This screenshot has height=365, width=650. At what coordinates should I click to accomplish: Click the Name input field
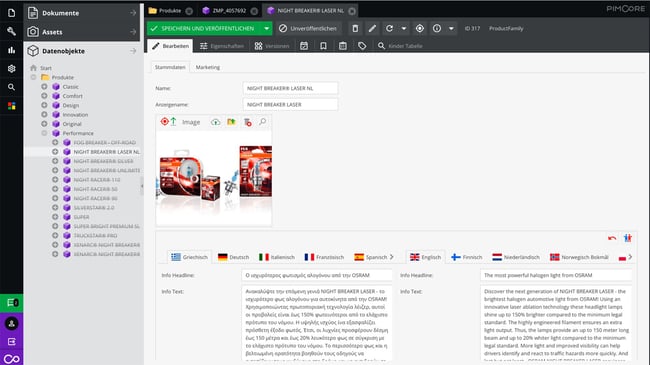tap(290, 88)
